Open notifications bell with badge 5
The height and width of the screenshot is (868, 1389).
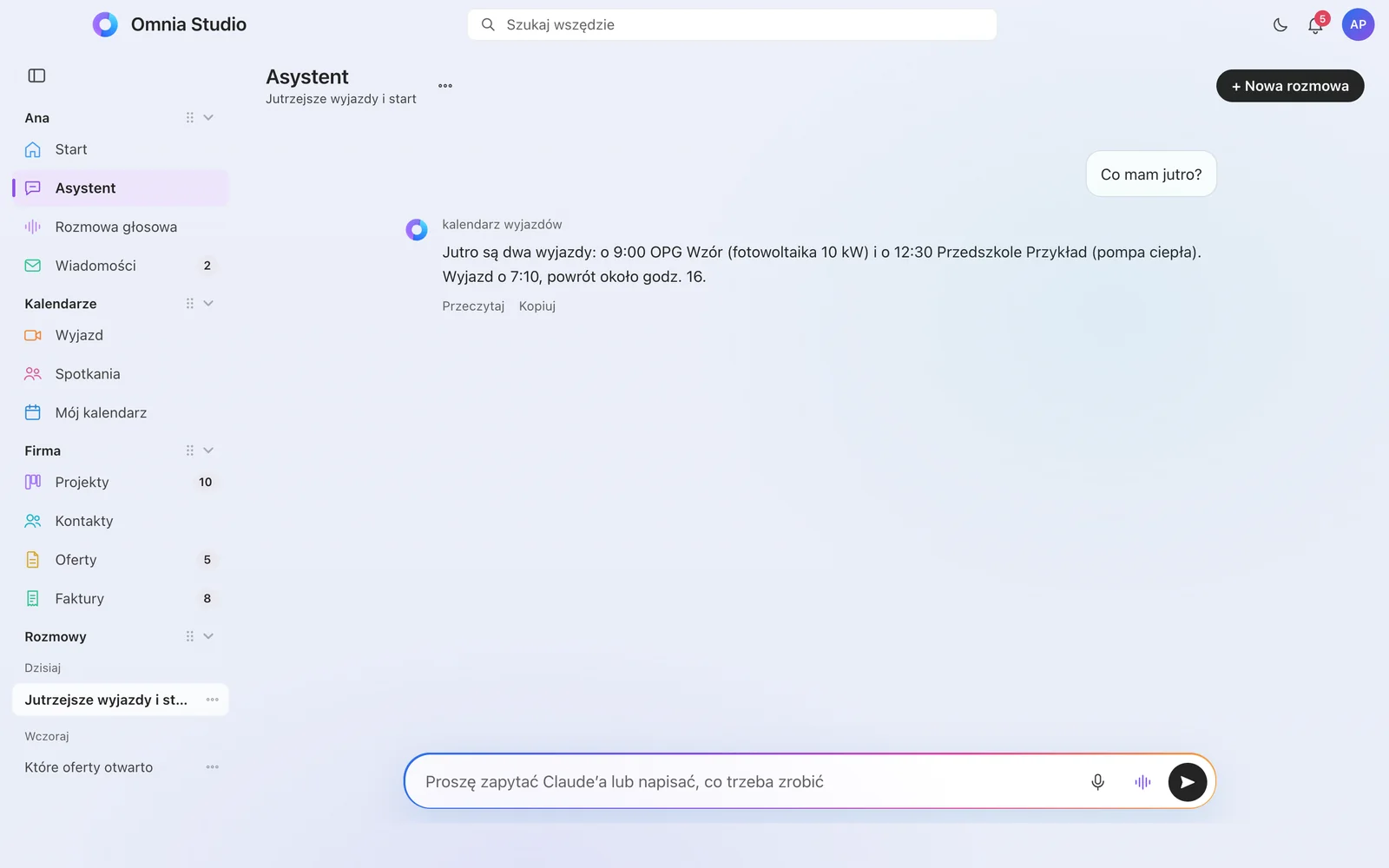(x=1315, y=25)
